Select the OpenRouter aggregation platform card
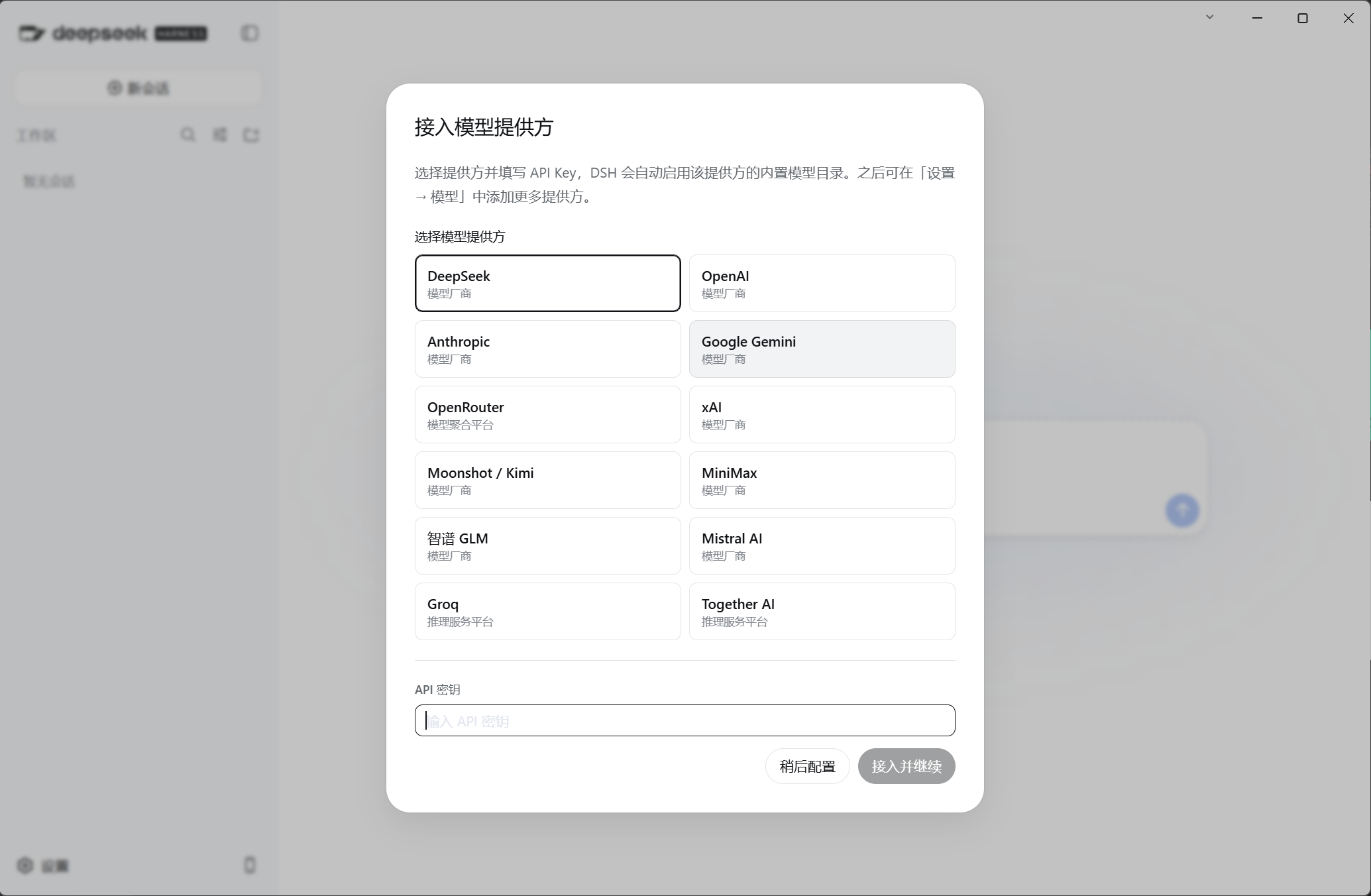Screen dimensions: 1371x896 tap(547, 414)
